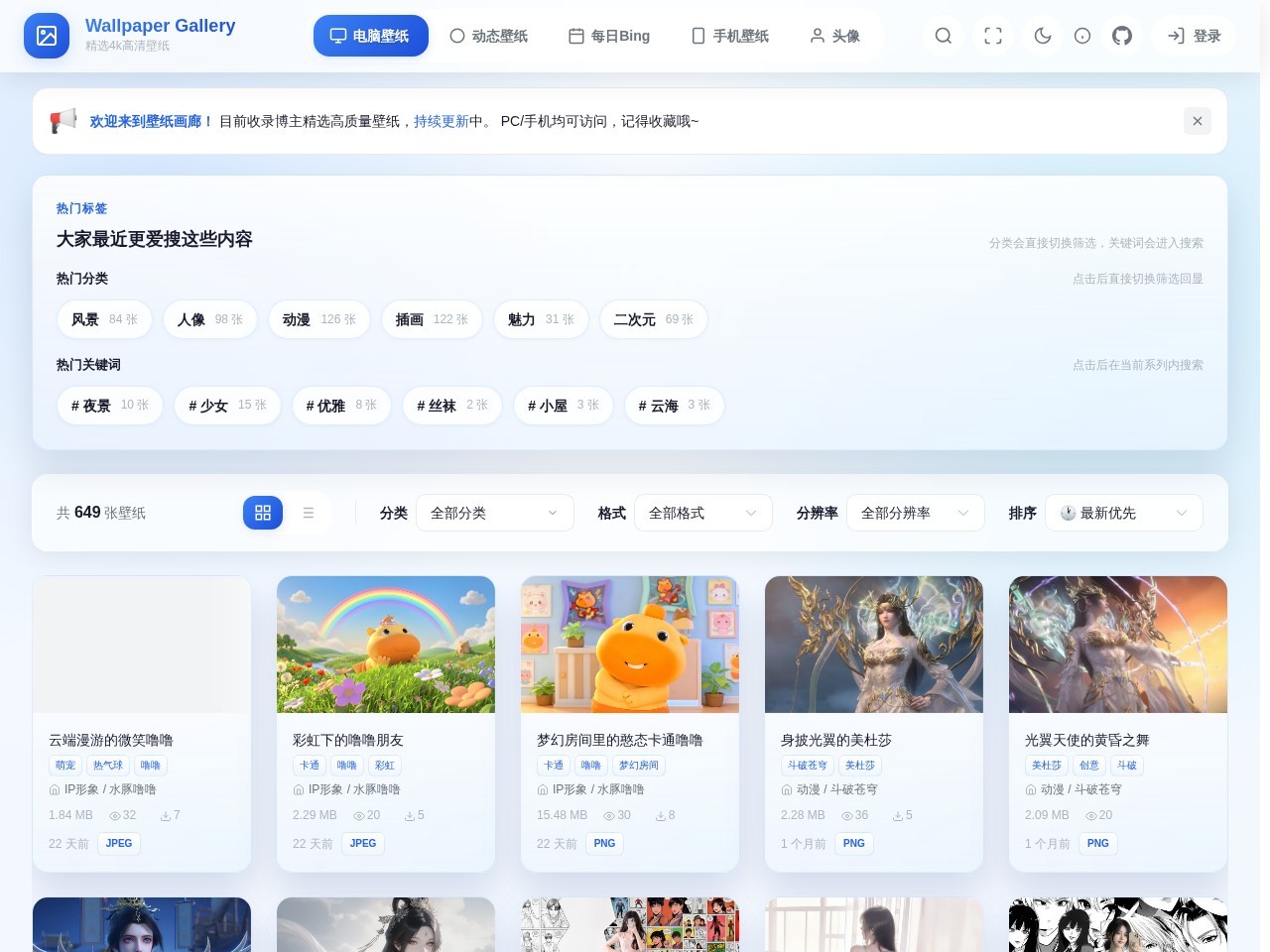The width and height of the screenshot is (1270, 952).
Task: Click the 梦幻房间 tag
Action: 639,766
